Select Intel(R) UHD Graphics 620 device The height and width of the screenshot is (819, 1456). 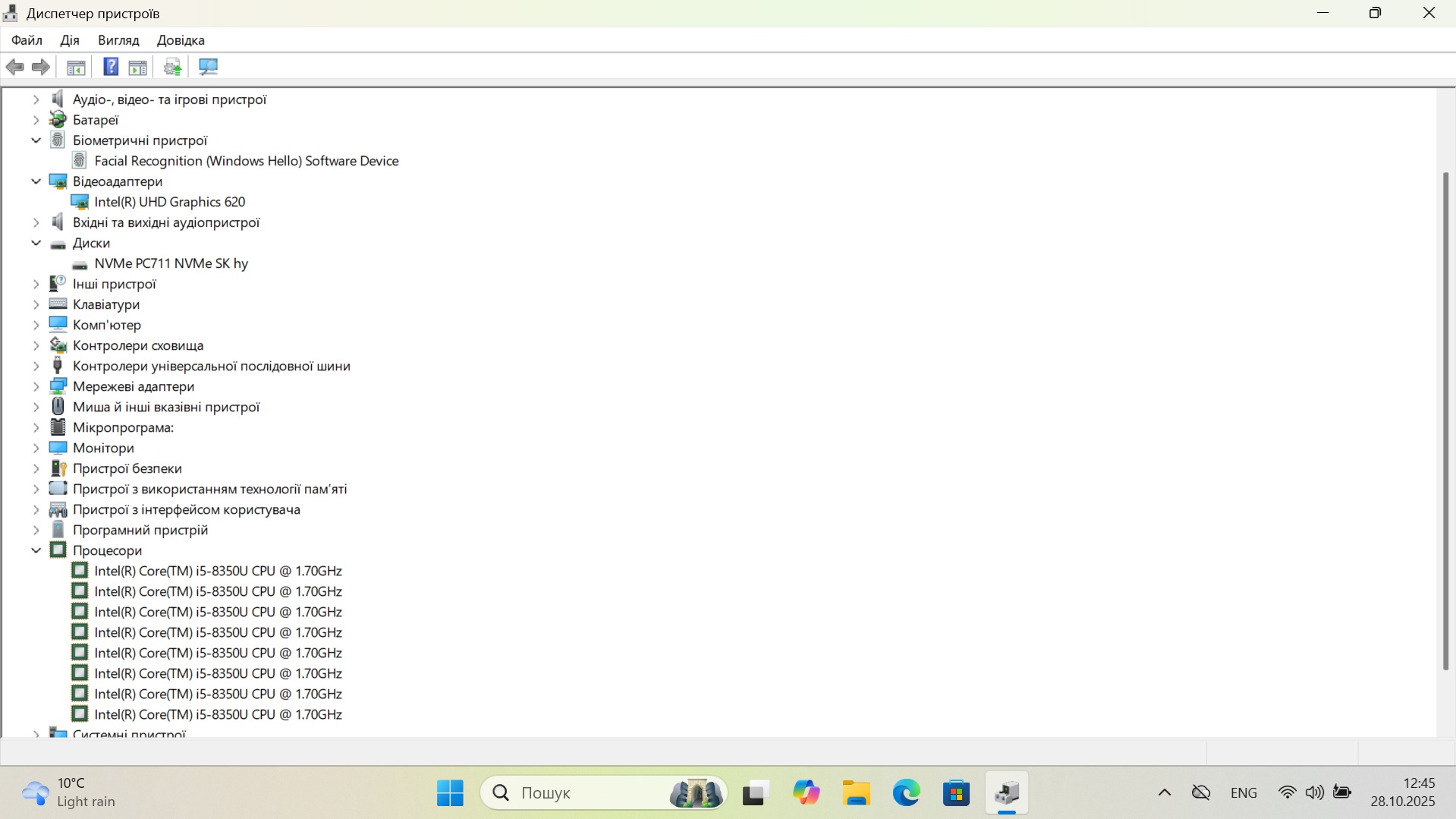(169, 202)
